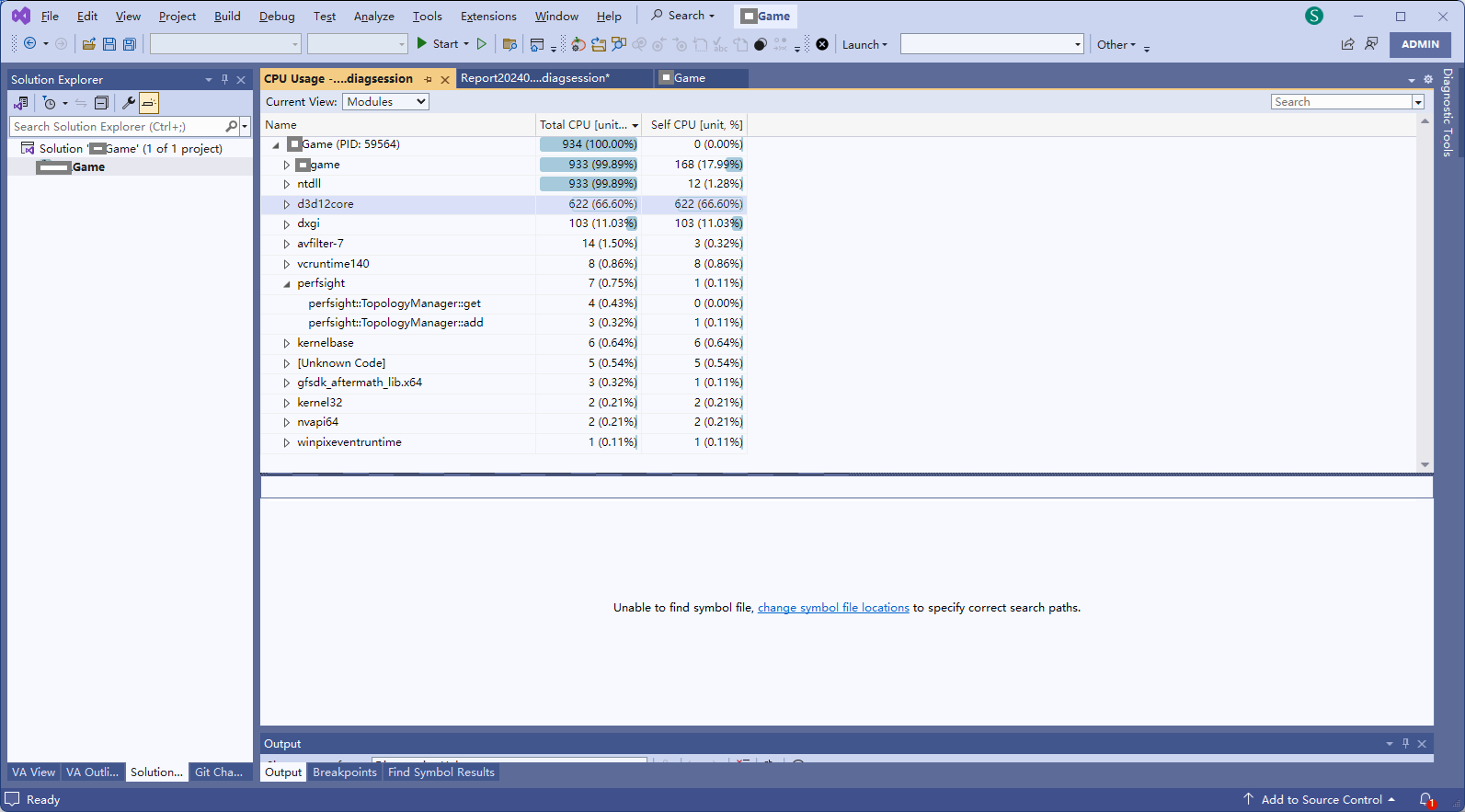1465x812 pixels.
Task: Click the yellow swap-arrows folder toolbar icon
Action: pyautogui.click(x=599, y=44)
